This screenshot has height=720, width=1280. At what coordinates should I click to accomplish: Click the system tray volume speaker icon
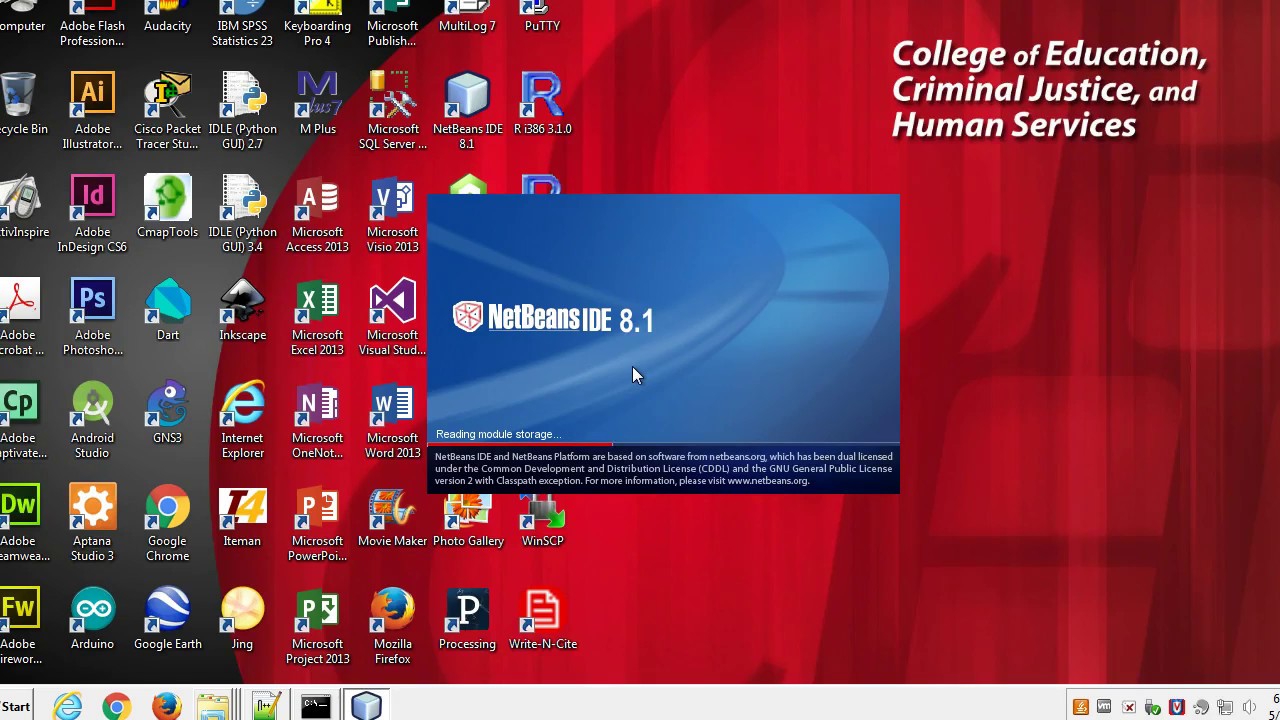click(1249, 707)
